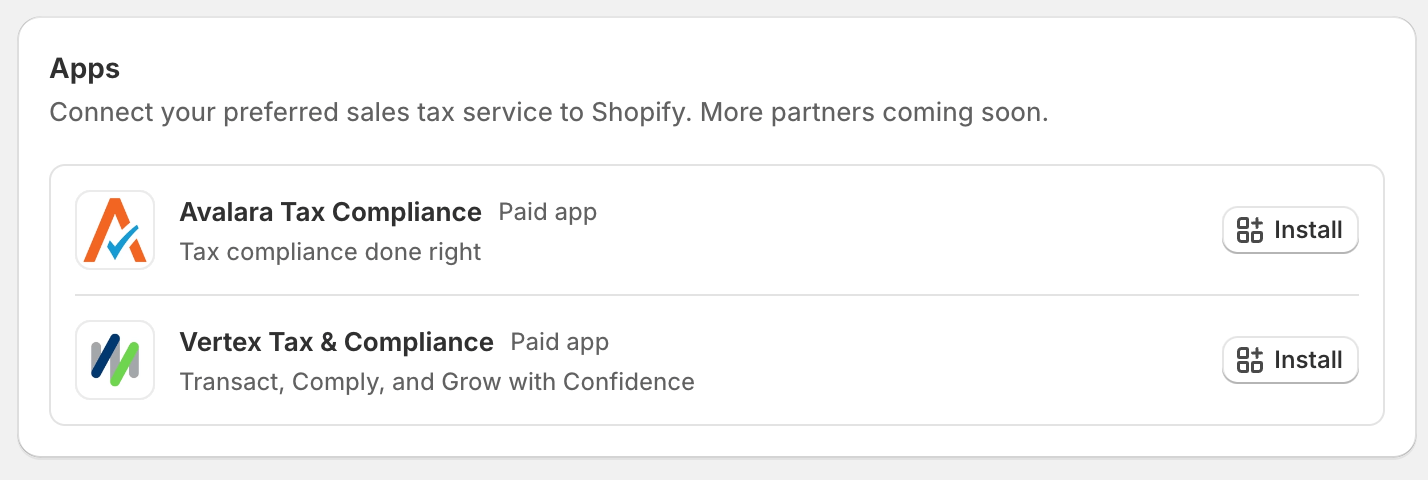The image size is (1428, 480).
Task: Click the Paid app label beside Vertex
Action: click(x=559, y=342)
